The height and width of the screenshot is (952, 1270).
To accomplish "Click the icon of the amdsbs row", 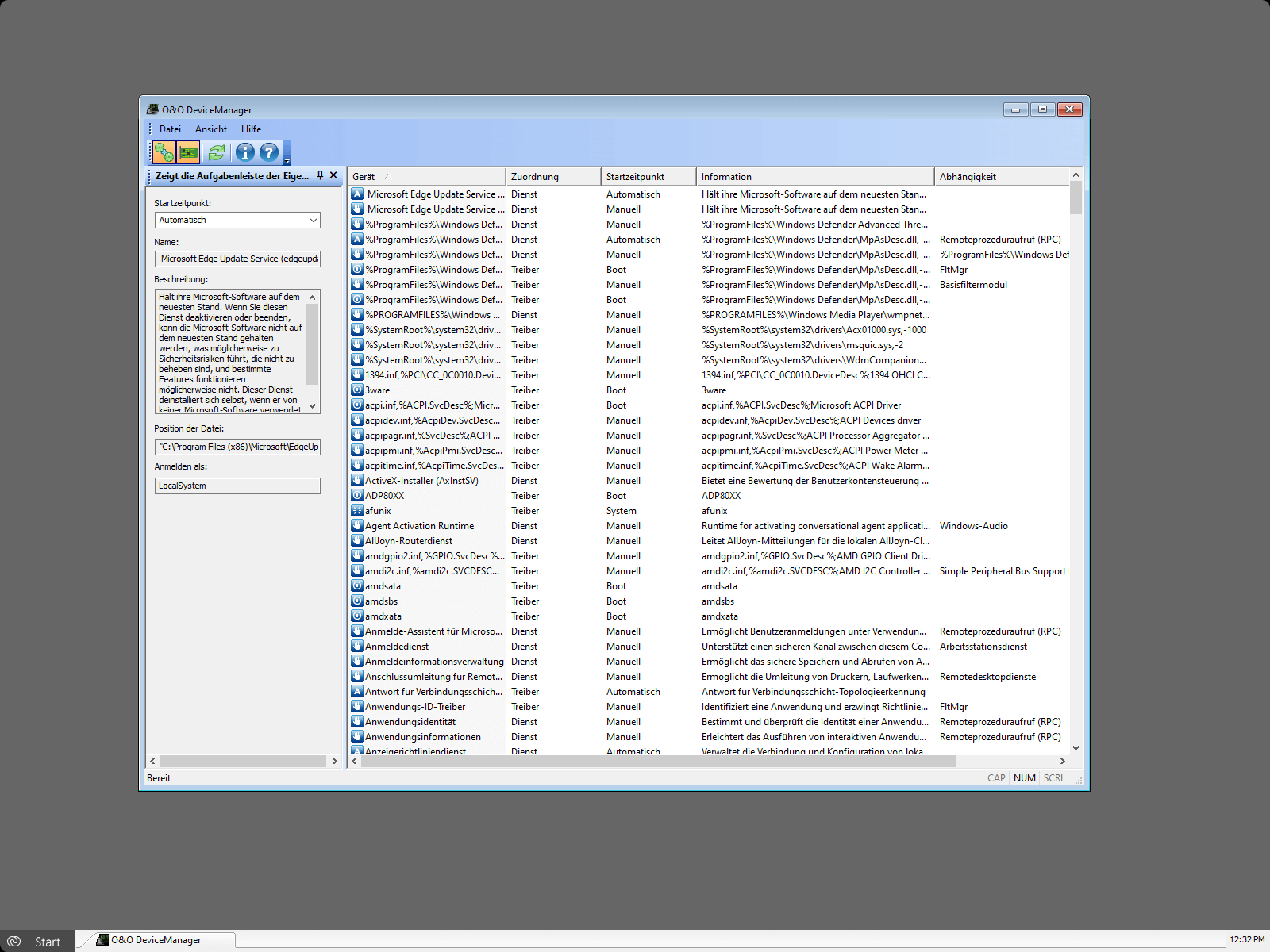I will click(x=357, y=601).
